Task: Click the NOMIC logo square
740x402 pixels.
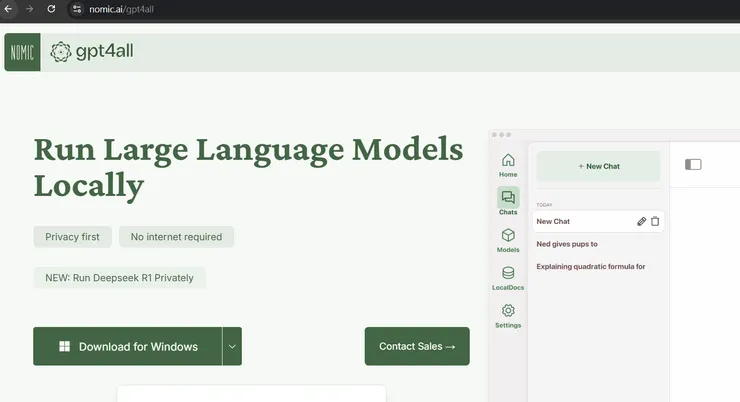Action: click(22, 52)
